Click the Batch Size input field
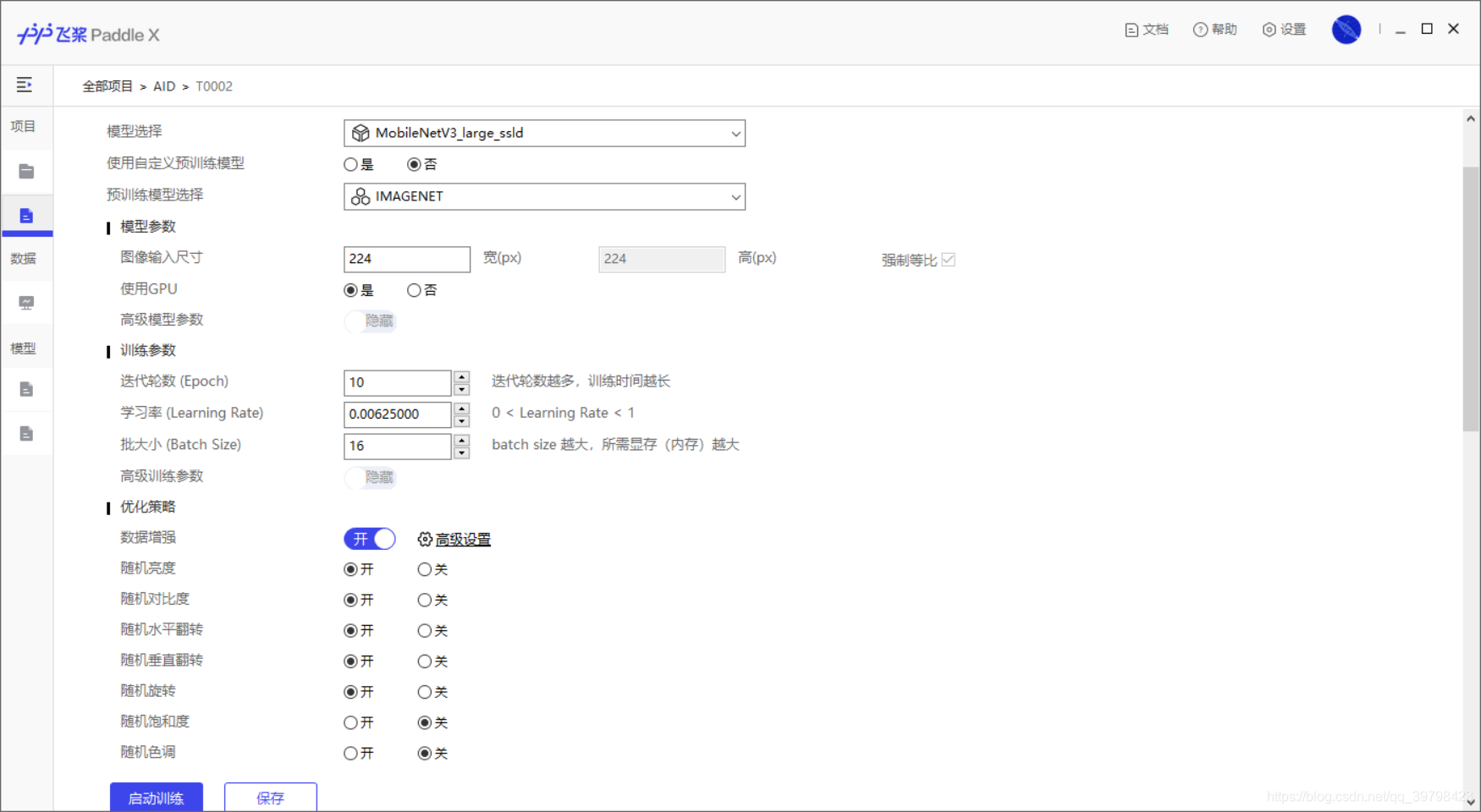 (x=397, y=446)
